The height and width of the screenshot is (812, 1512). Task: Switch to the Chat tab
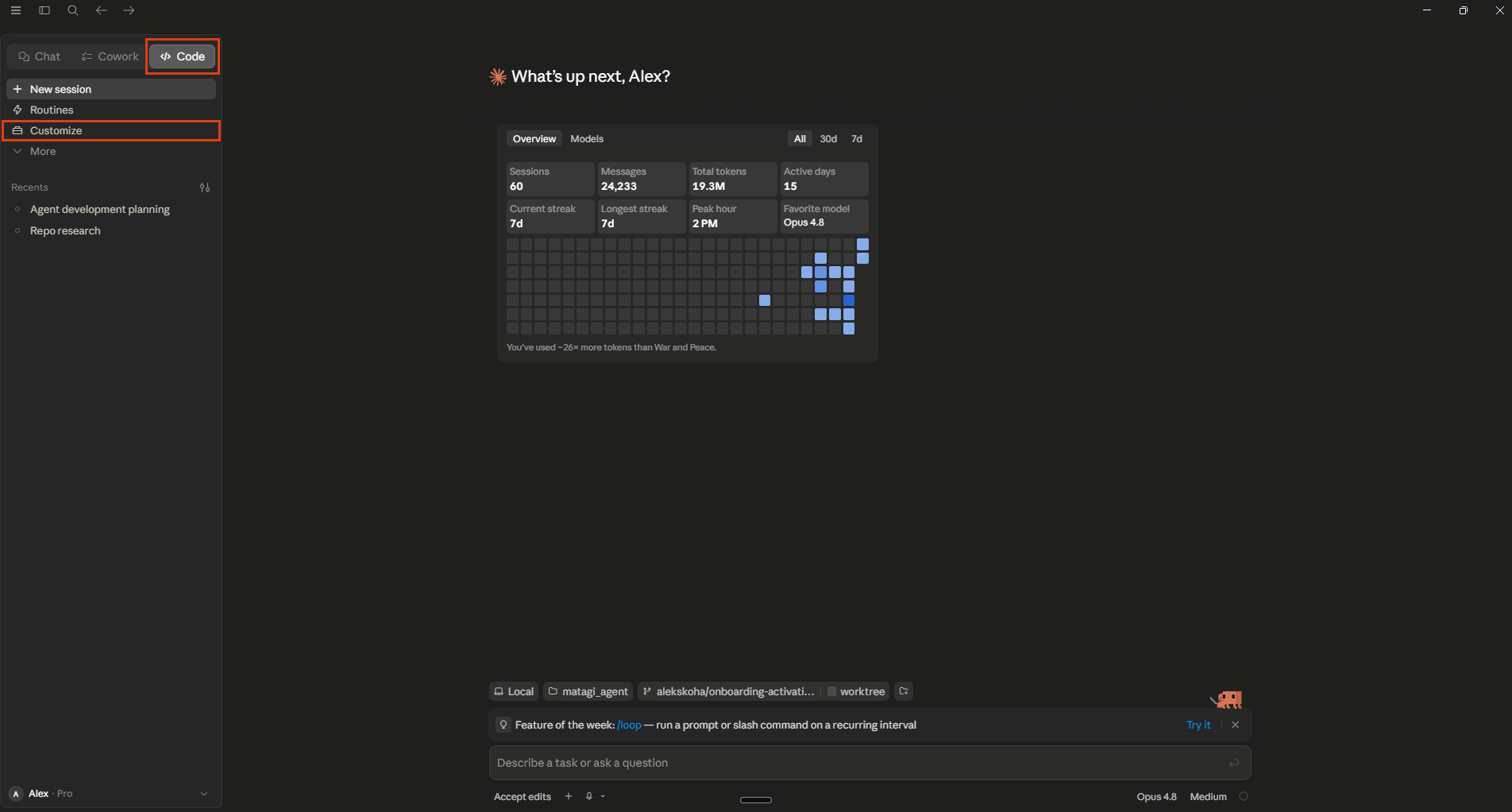40,56
